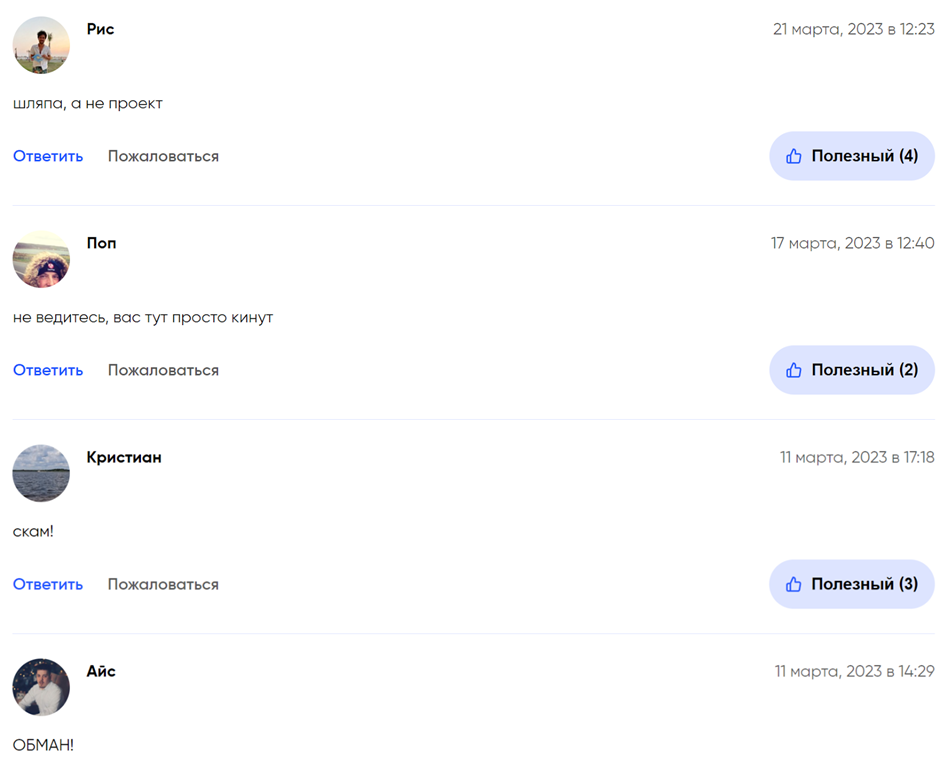This screenshot has width=940, height=769.
Task: Report Кристиан's comment via Пожаловаться
Action: coord(163,584)
